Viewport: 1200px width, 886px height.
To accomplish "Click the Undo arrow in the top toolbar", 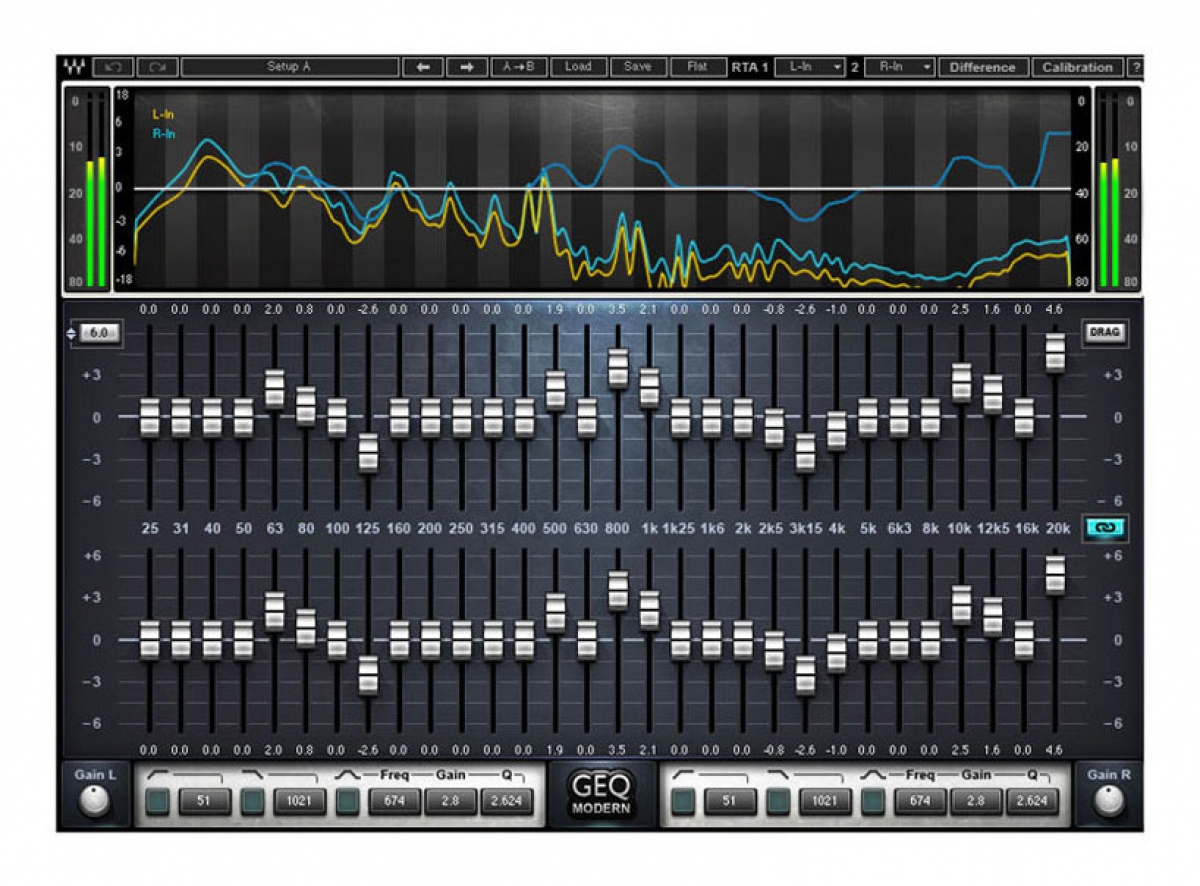I will tap(113, 67).
